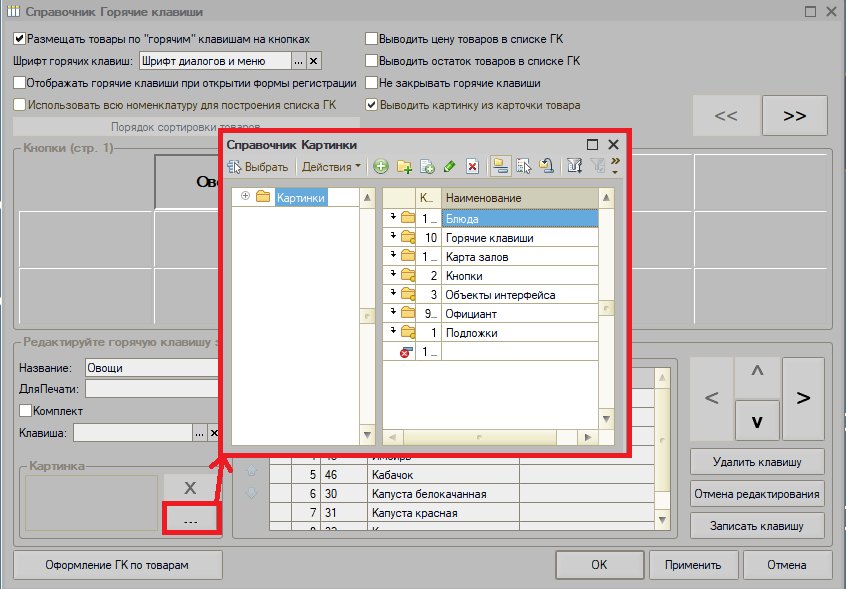Open the Клавиша field selection button
846x589 pixels.
pyautogui.click(x=200, y=433)
